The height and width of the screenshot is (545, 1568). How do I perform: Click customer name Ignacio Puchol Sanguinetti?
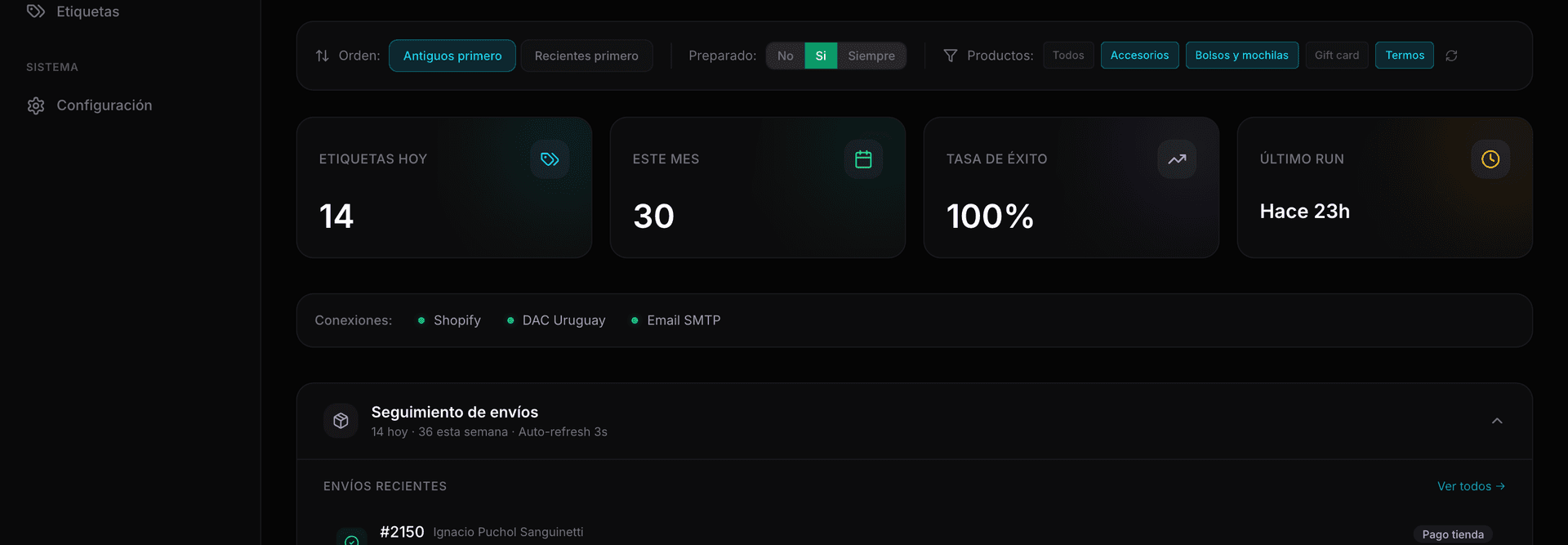(508, 532)
